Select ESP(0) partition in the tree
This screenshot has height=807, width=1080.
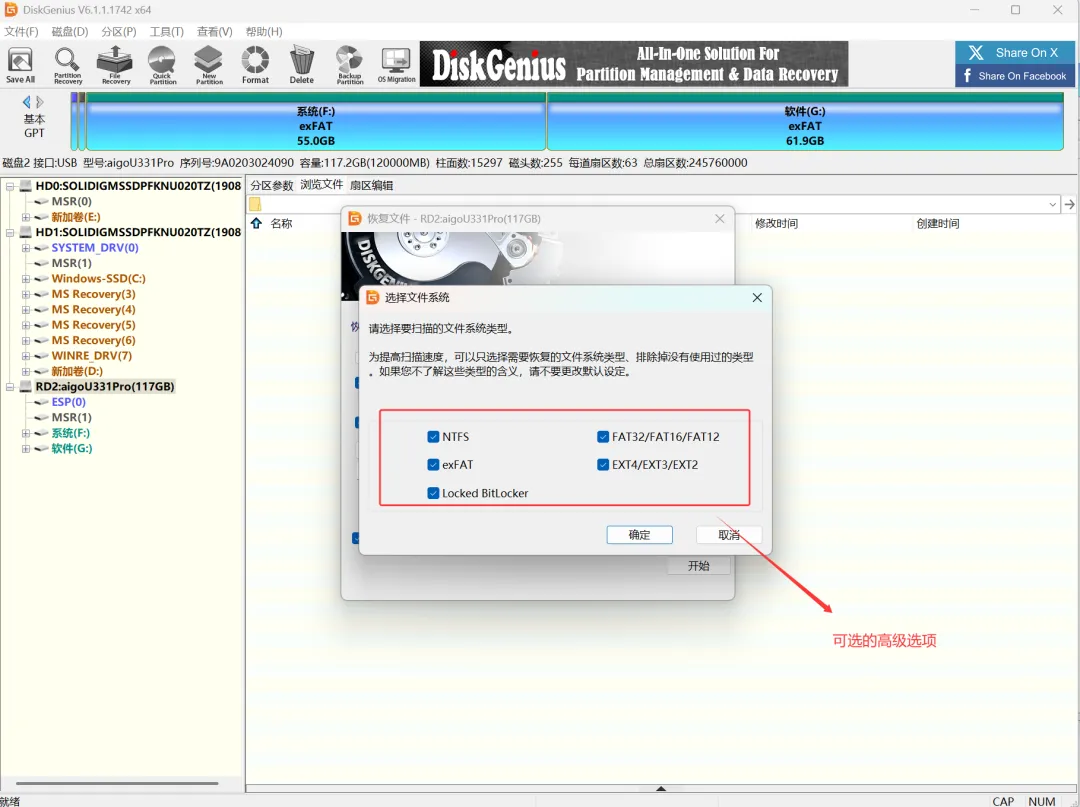tap(68, 402)
